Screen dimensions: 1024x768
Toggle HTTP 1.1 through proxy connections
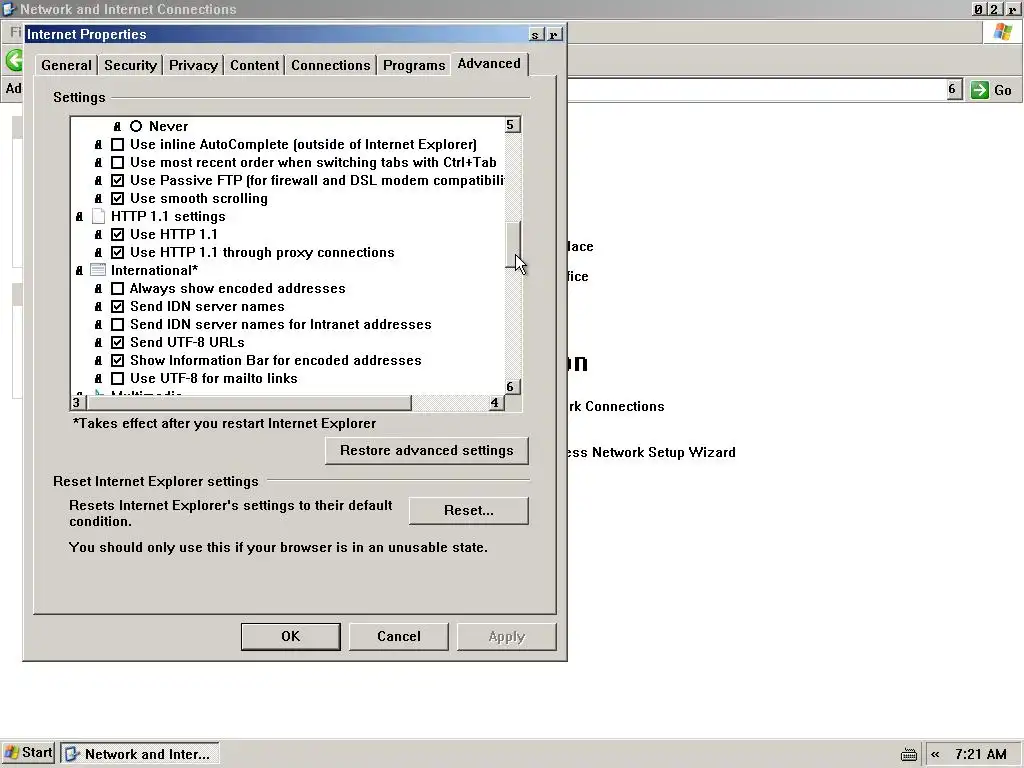(x=118, y=252)
